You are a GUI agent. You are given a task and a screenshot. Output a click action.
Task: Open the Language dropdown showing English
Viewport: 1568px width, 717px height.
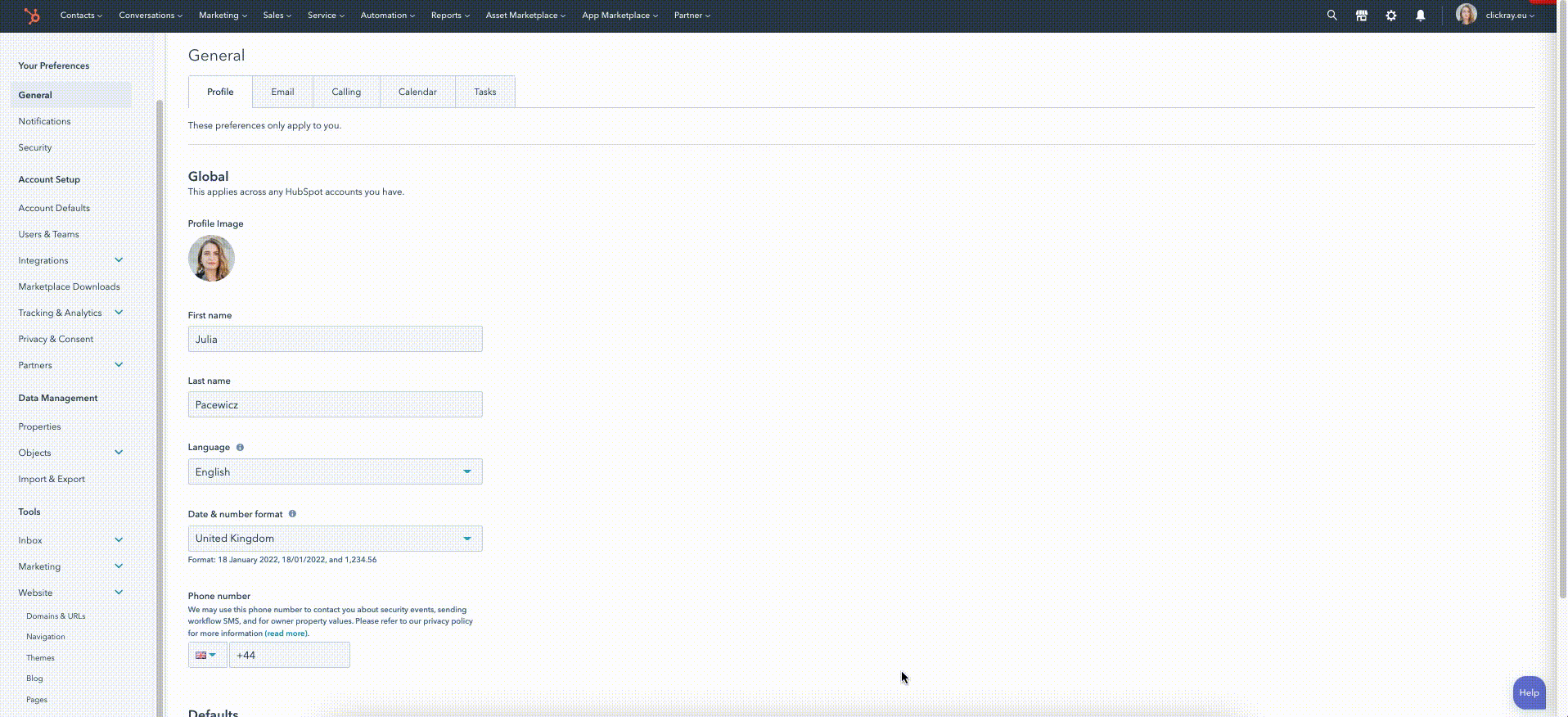(x=335, y=471)
